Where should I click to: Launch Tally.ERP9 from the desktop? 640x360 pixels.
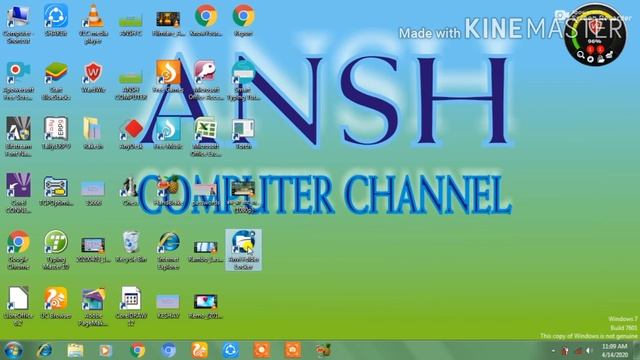click(x=56, y=133)
